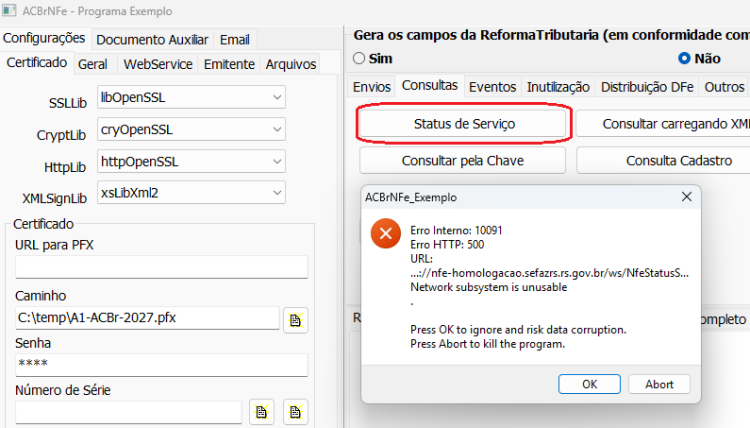Open the Emitente sub-tab
The width and height of the screenshot is (750, 428).
coord(229,64)
